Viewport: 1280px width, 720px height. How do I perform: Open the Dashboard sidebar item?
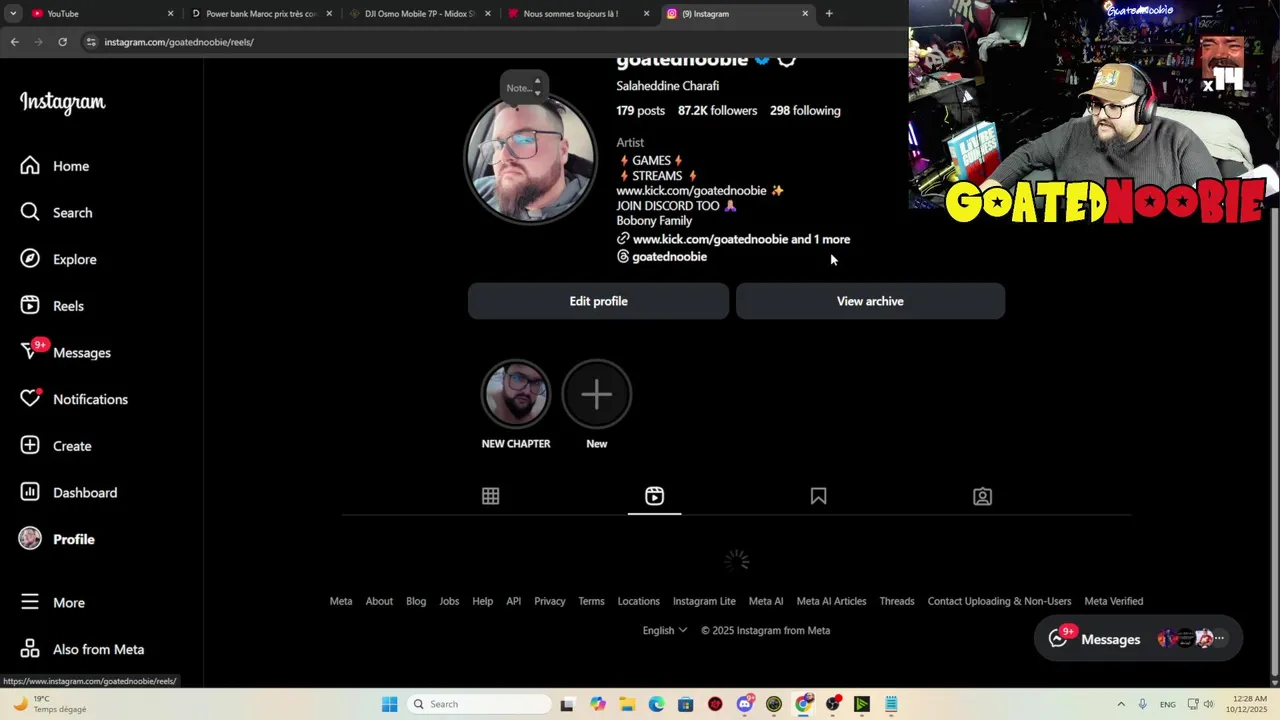pos(69,492)
